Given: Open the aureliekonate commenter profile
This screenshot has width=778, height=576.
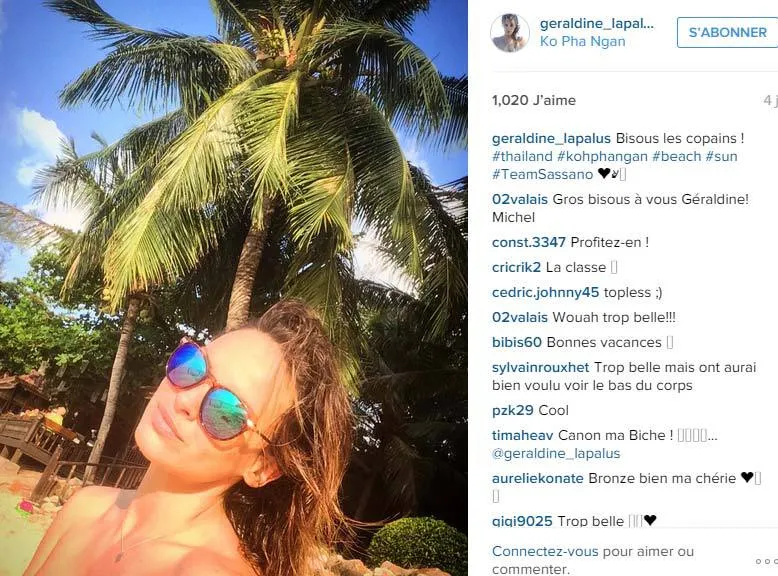Looking at the screenshot, I should pyautogui.click(x=537, y=478).
